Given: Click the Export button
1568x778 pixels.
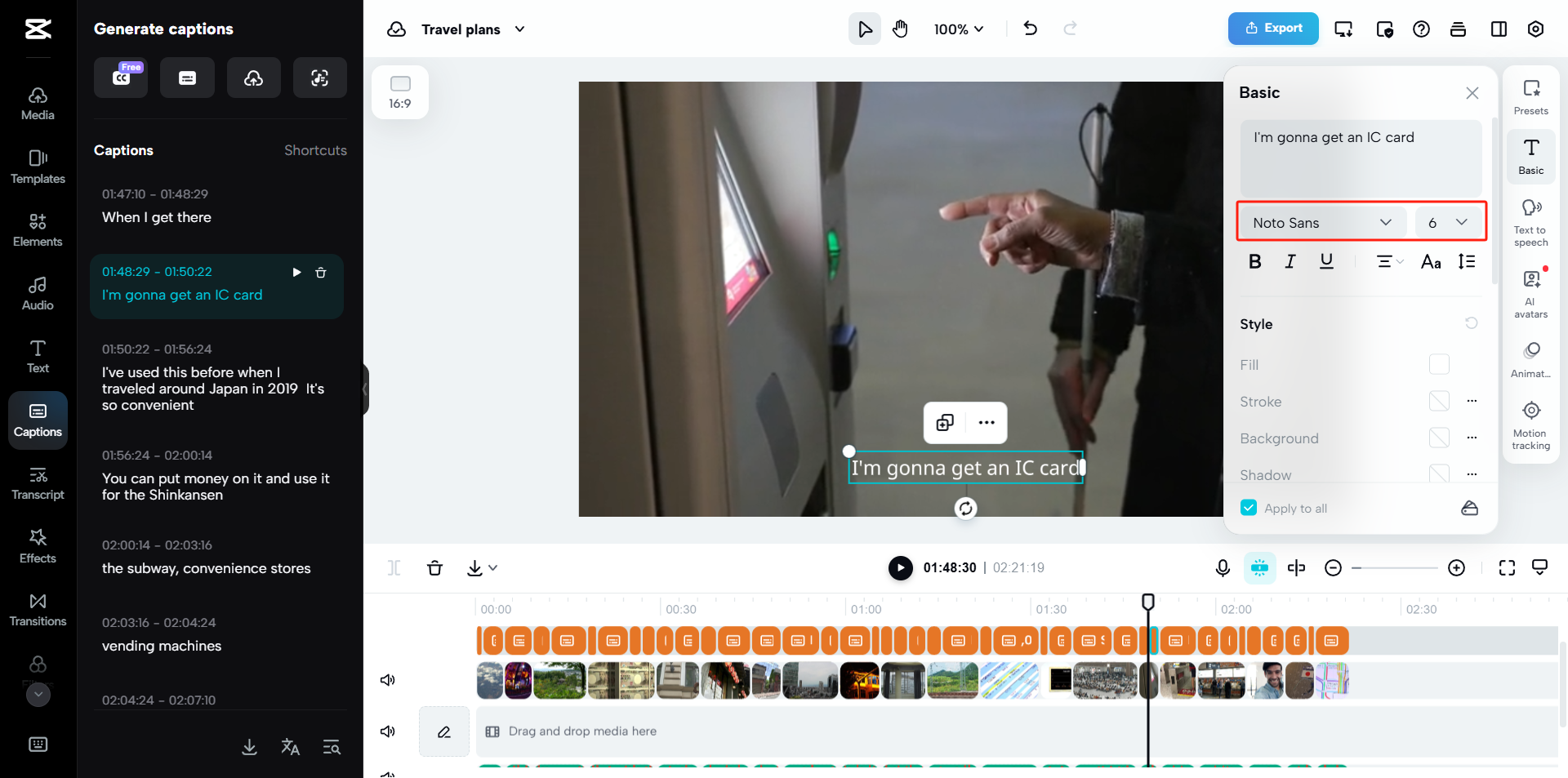Looking at the screenshot, I should [1273, 29].
